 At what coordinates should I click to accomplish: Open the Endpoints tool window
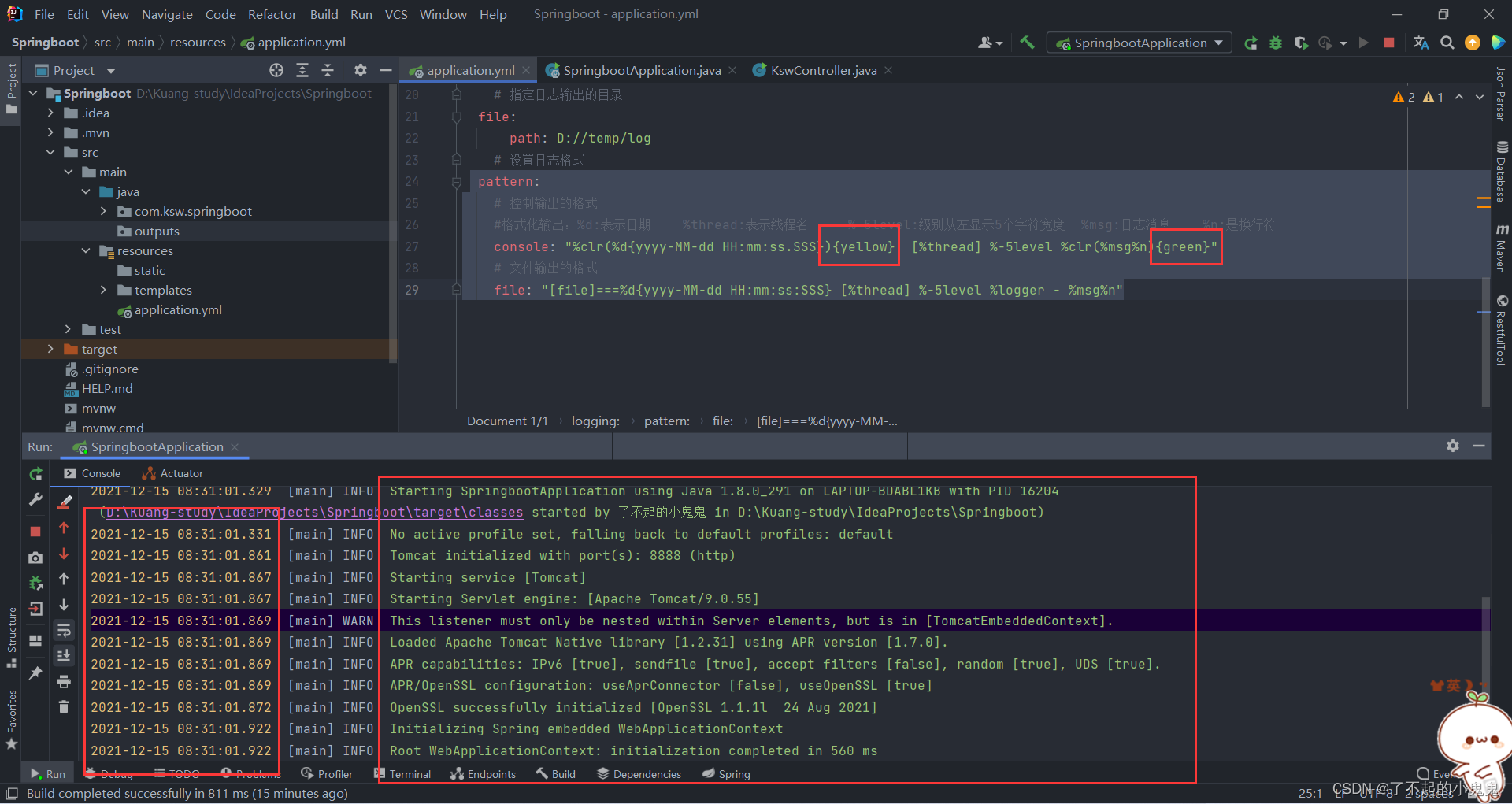pos(483,774)
